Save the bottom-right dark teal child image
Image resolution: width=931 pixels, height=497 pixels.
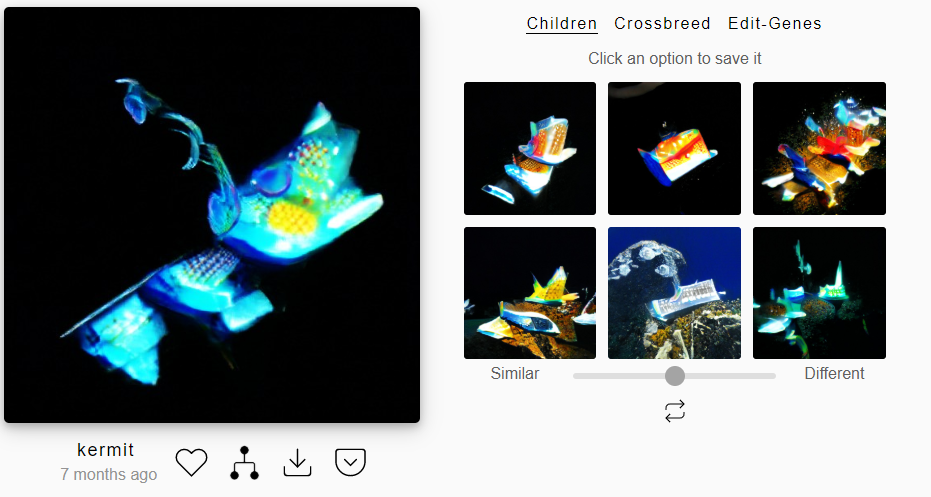tap(819, 293)
